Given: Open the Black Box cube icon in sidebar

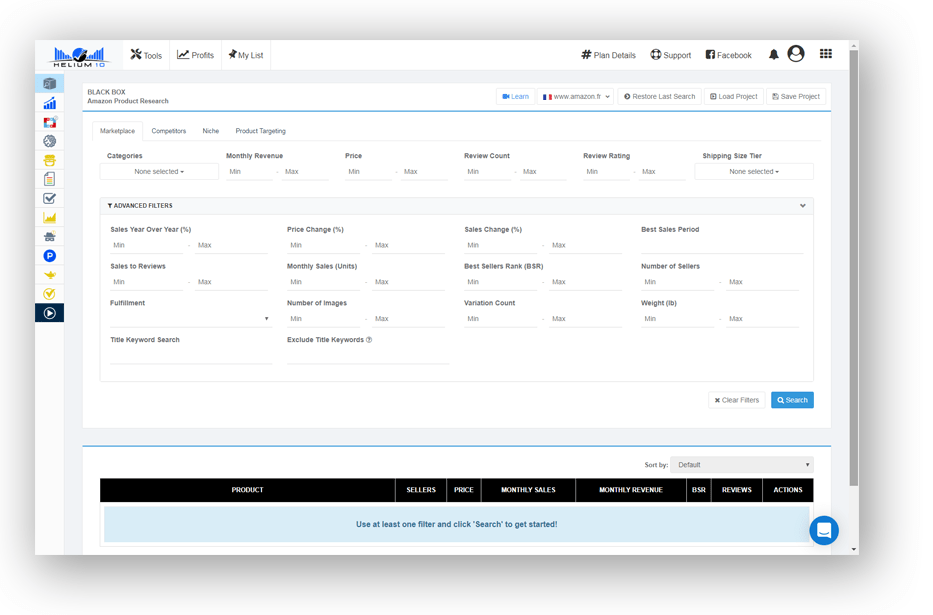Looking at the screenshot, I should click(x=49, y=84).
